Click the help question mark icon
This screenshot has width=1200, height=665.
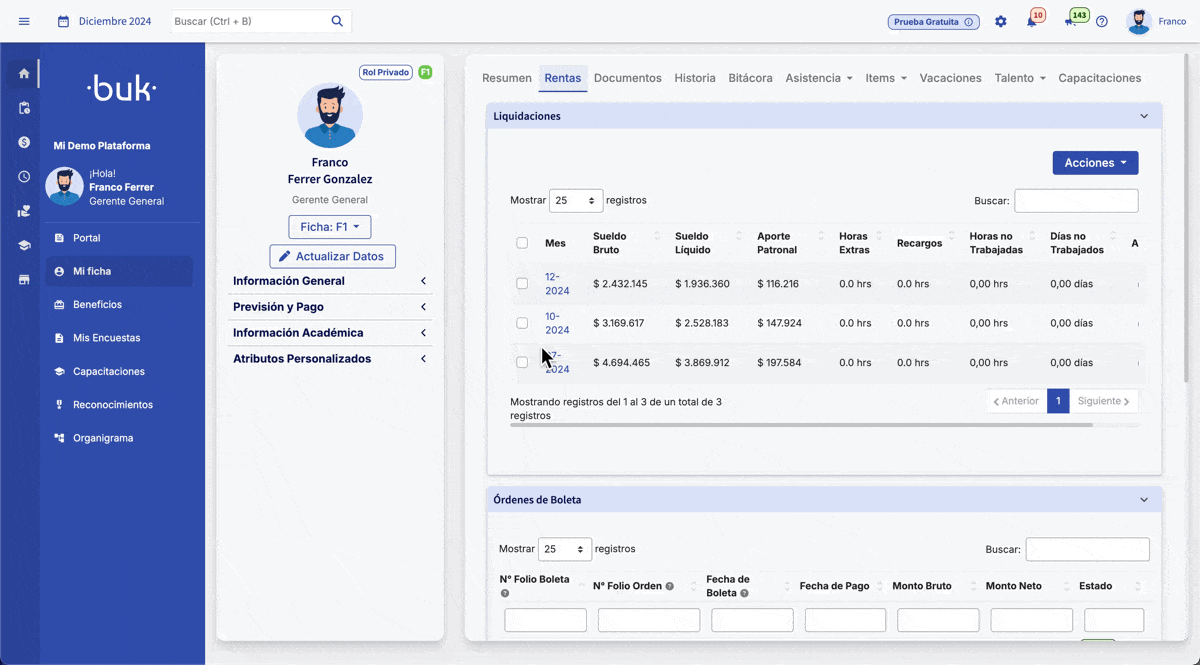click(x=1102, y=21)
